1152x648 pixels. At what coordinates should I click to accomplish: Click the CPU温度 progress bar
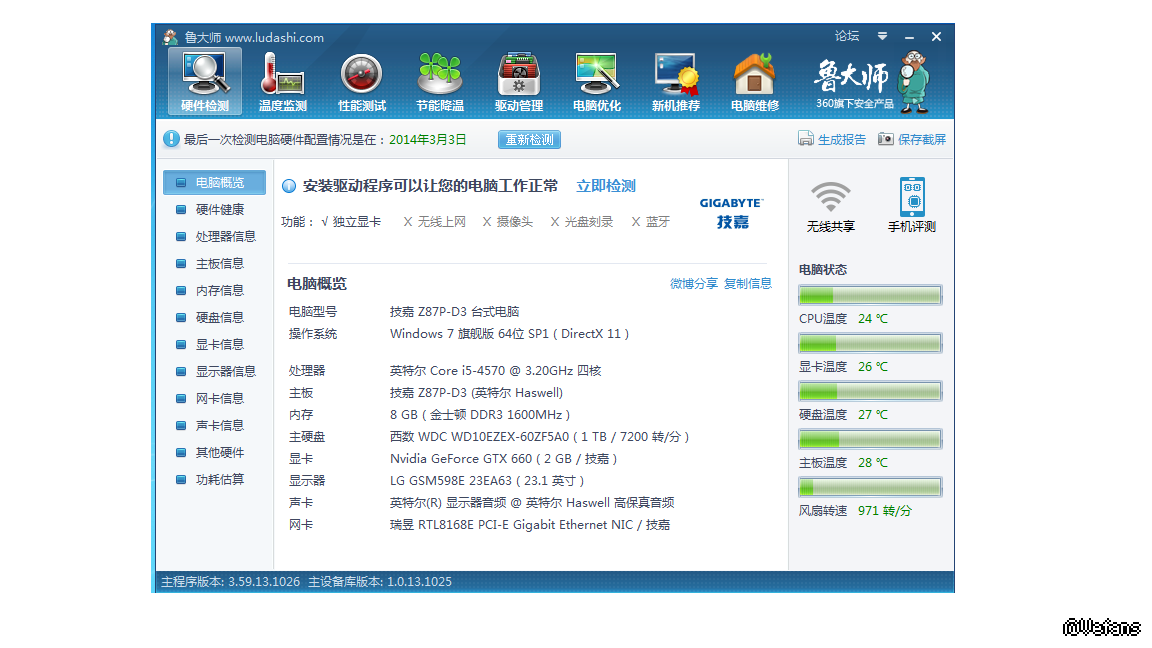tap(869, 295)
